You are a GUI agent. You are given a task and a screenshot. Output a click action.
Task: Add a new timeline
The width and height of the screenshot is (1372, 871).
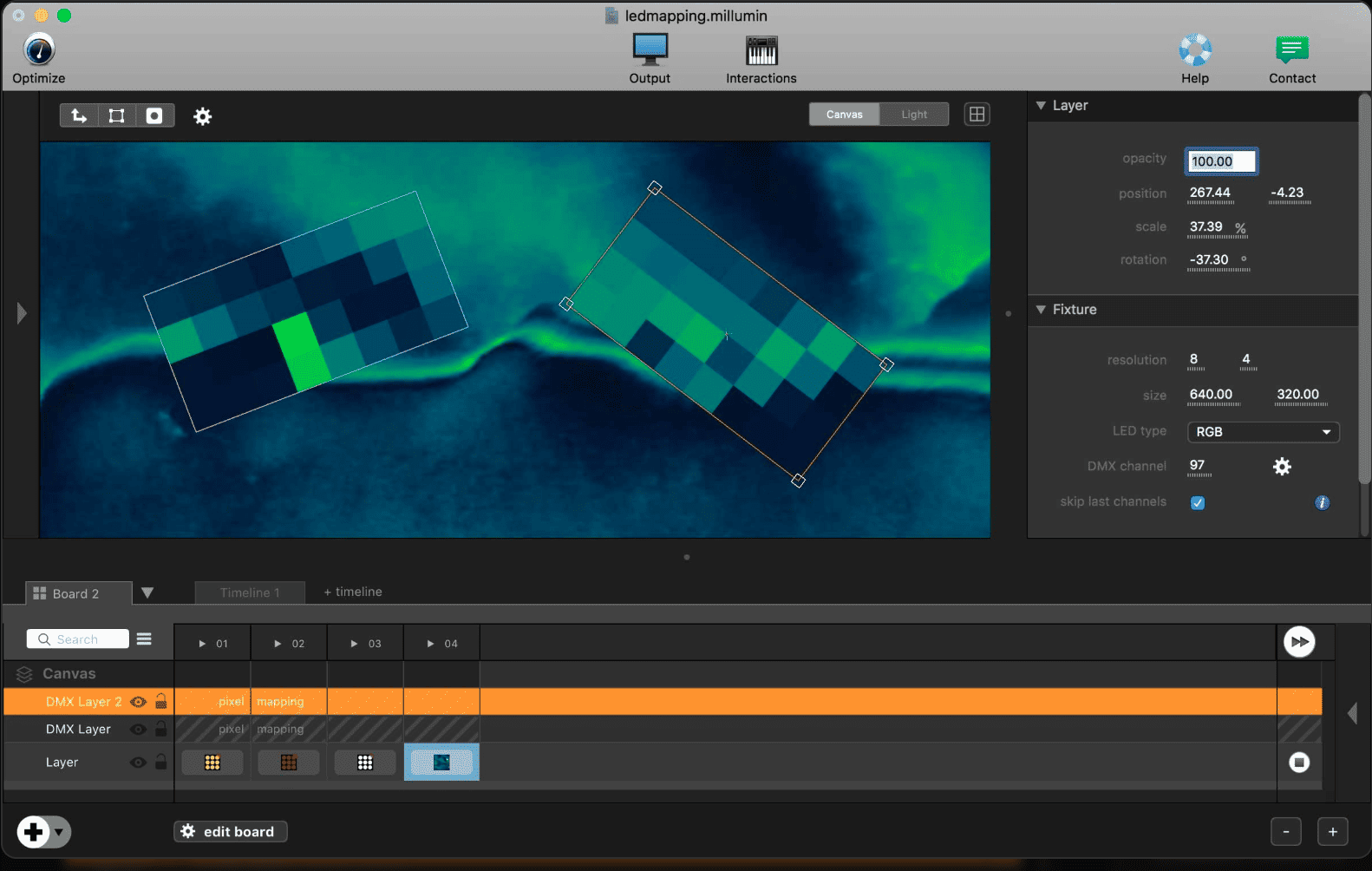[353, 592]
